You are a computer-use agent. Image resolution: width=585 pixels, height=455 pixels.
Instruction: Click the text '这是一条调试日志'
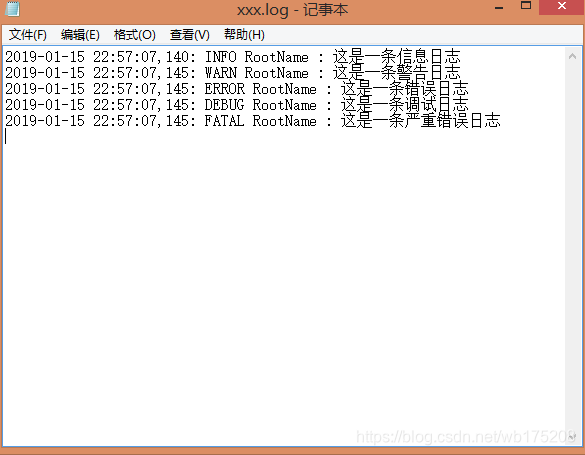(404, 105)
